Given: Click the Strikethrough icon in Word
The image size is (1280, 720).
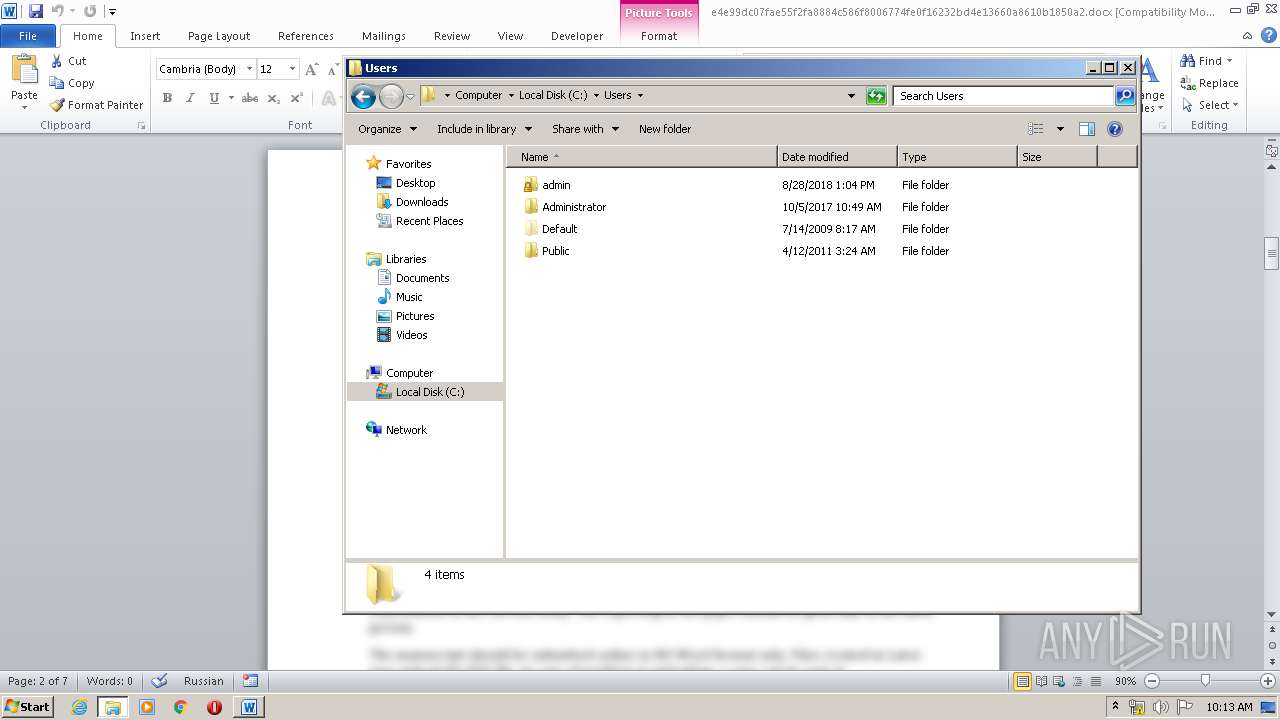Looking at the screenshot, I should coord(250,98).
